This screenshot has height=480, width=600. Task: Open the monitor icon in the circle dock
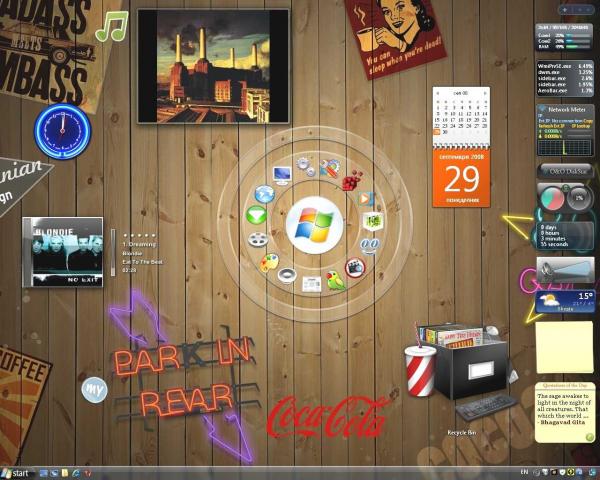[282, 176]
